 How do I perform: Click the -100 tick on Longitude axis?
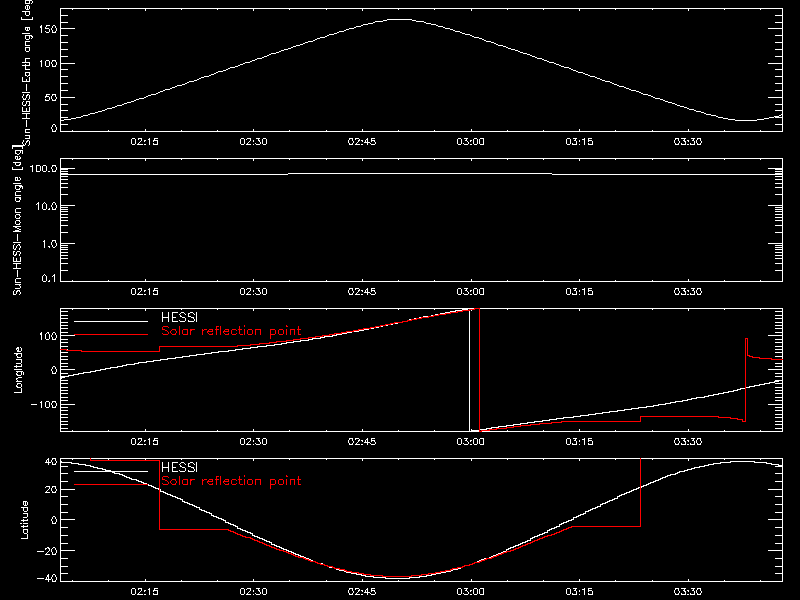tap(43, 405)
